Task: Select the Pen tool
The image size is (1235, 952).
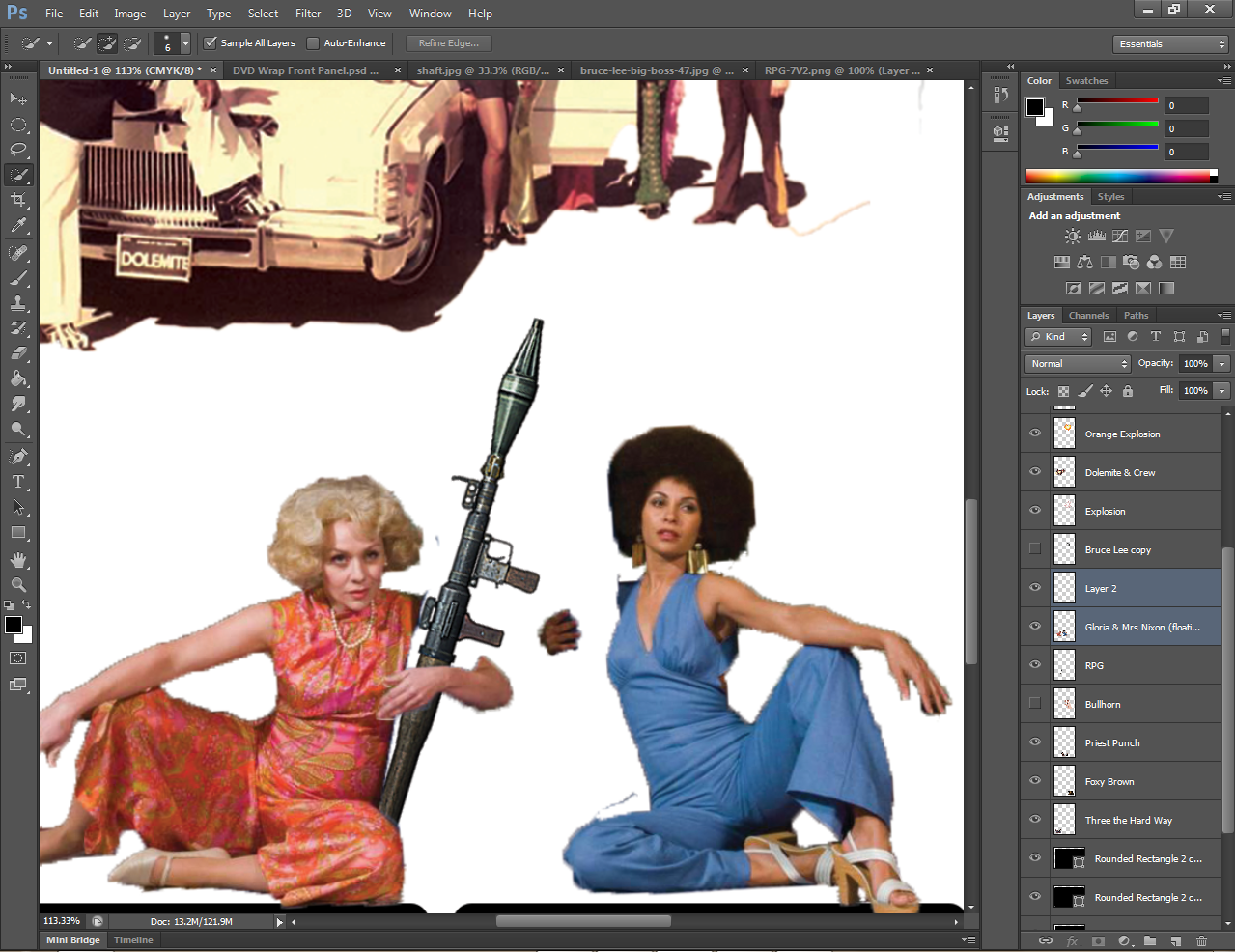Action: pos(18,457)
